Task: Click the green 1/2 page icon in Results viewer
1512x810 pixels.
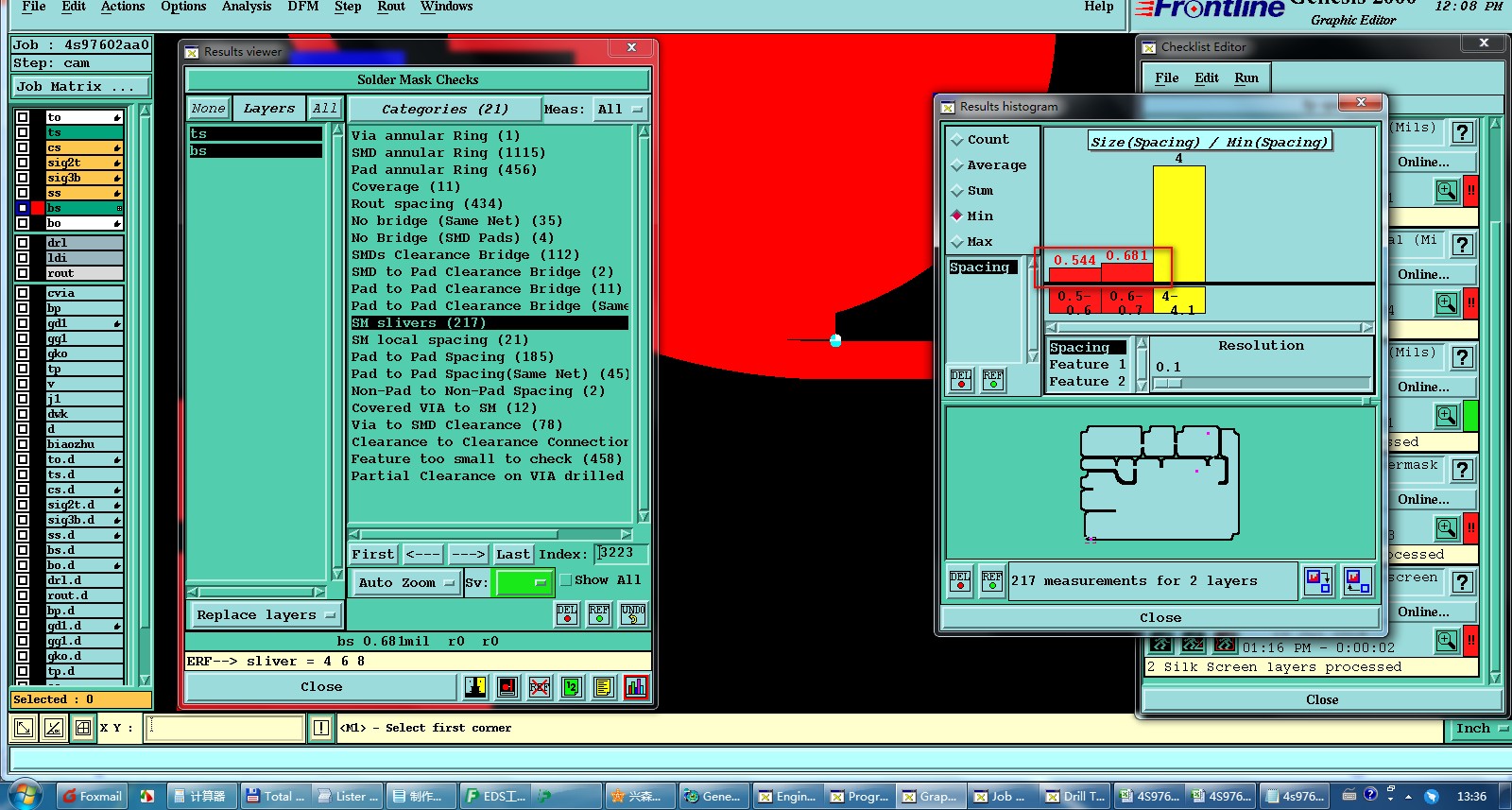Action: pyautogui.click(x=571, y=687)
